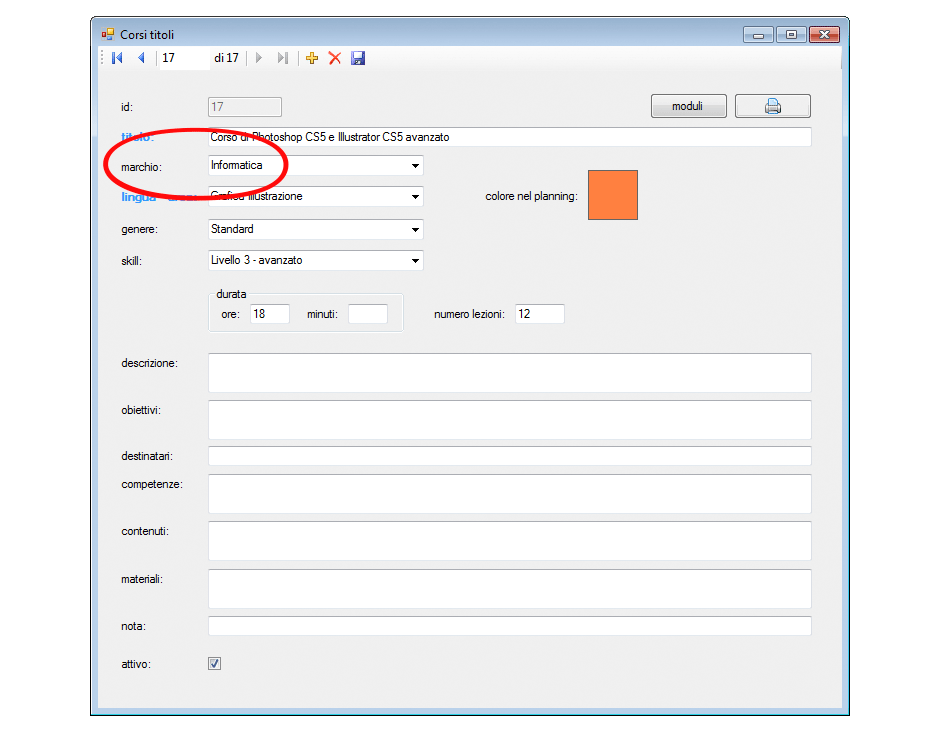
Task: Click the printer icon button
Action: click(x=773, y=106)
